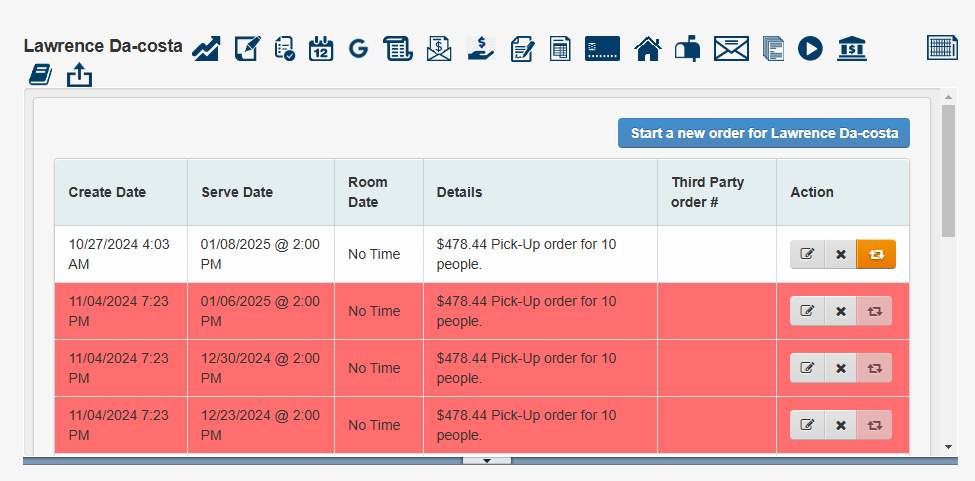Click the grid calendar icon at far right
The height and width of the screenshot is (481, 975).
click(x=942, y=48)
